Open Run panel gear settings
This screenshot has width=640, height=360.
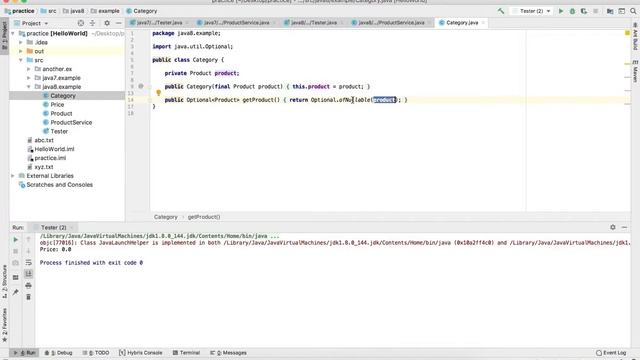click(613, 227)
